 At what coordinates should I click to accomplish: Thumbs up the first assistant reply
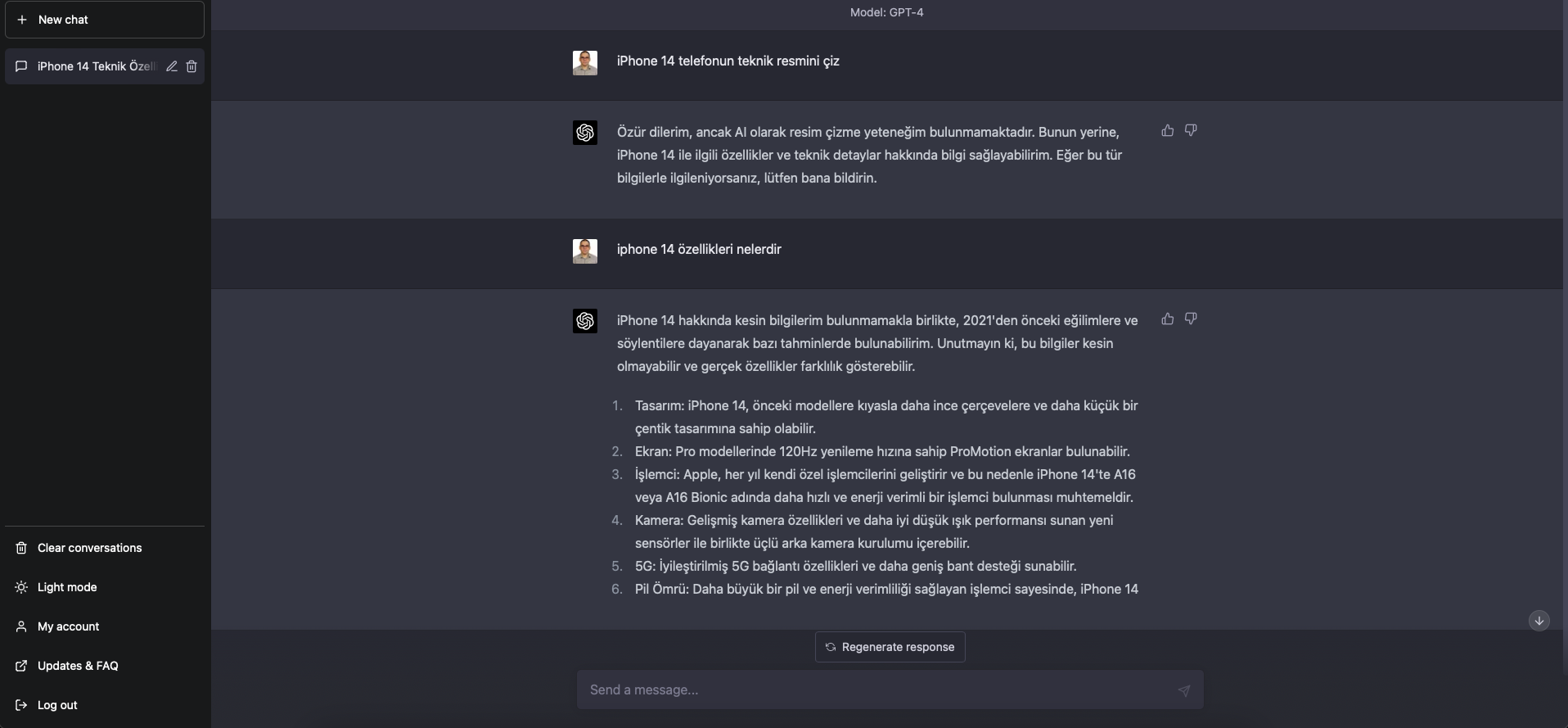[1168, 130]
